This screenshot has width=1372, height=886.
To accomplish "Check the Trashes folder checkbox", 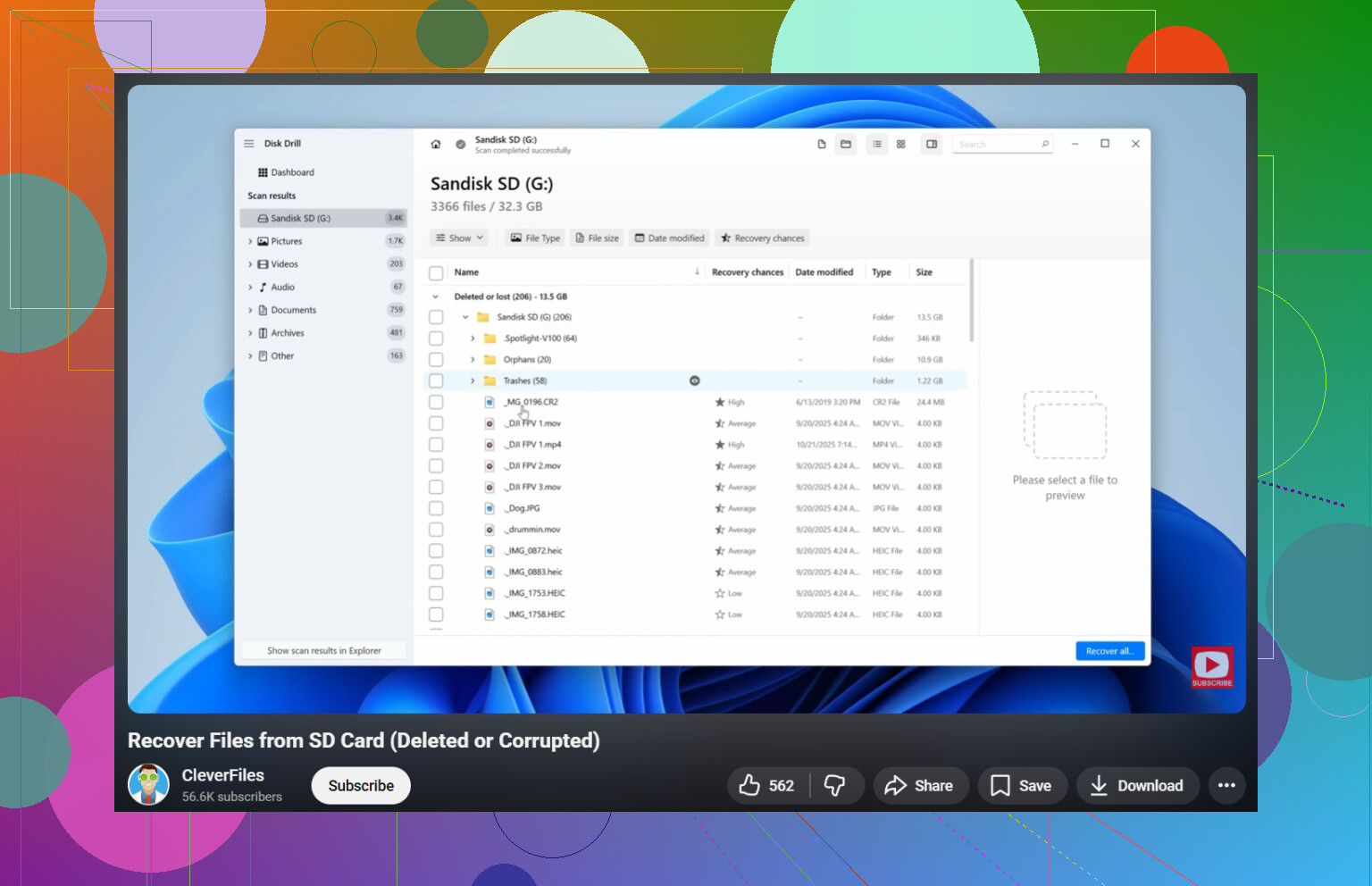I will (436, 380).
